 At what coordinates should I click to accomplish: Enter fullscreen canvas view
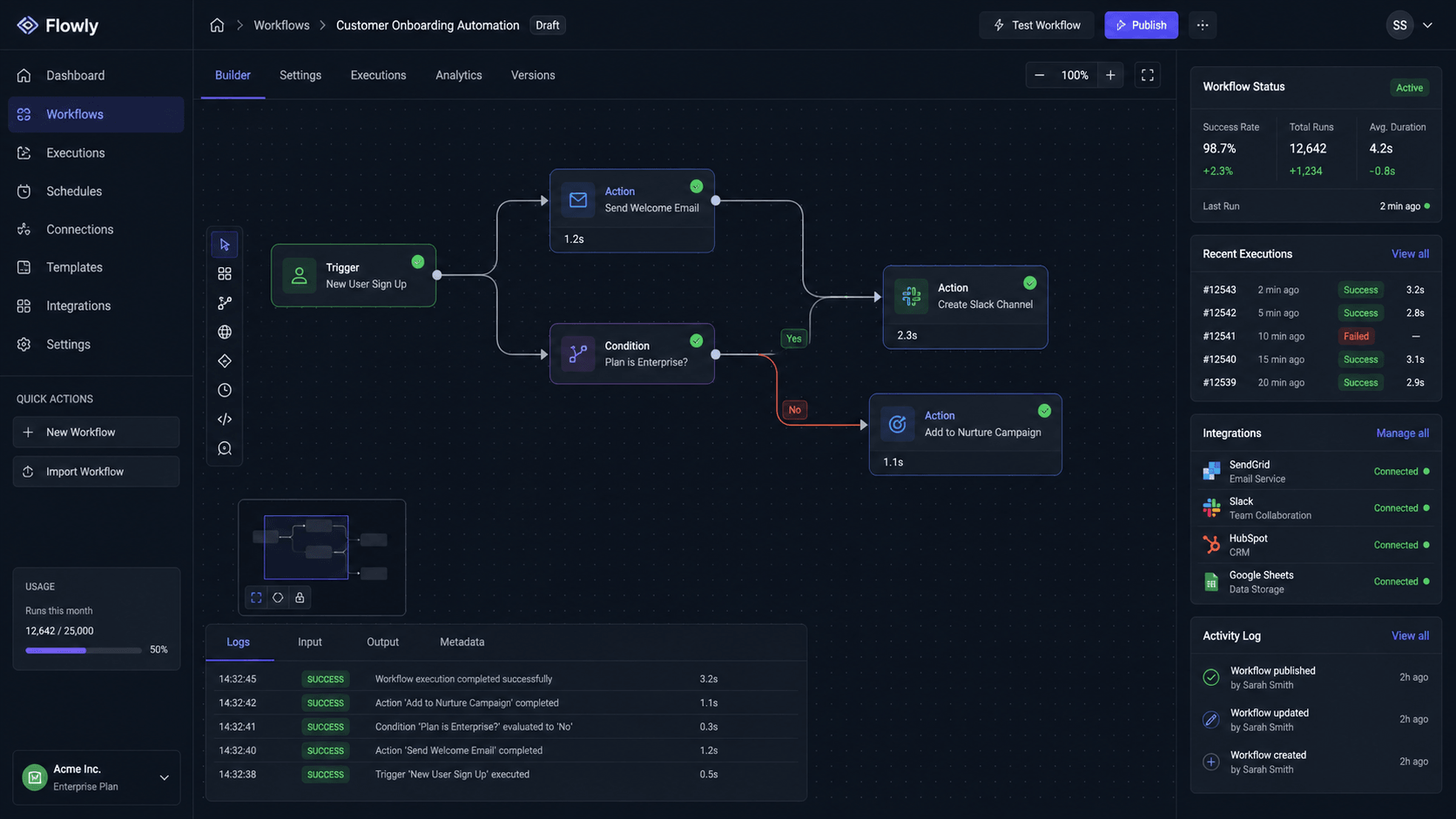[1148, 76]
